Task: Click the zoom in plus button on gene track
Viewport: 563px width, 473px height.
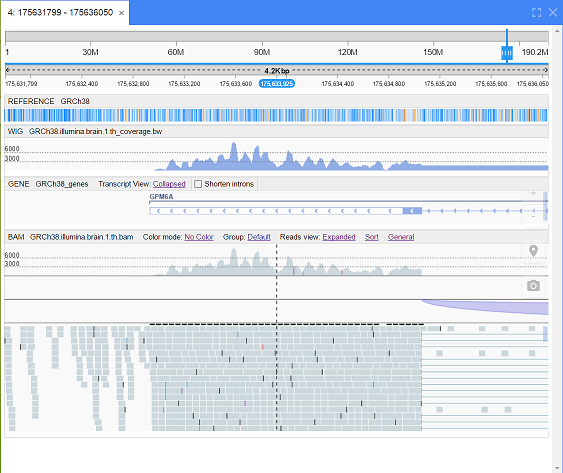Action: pyautogui.click(x=533, y=193)
